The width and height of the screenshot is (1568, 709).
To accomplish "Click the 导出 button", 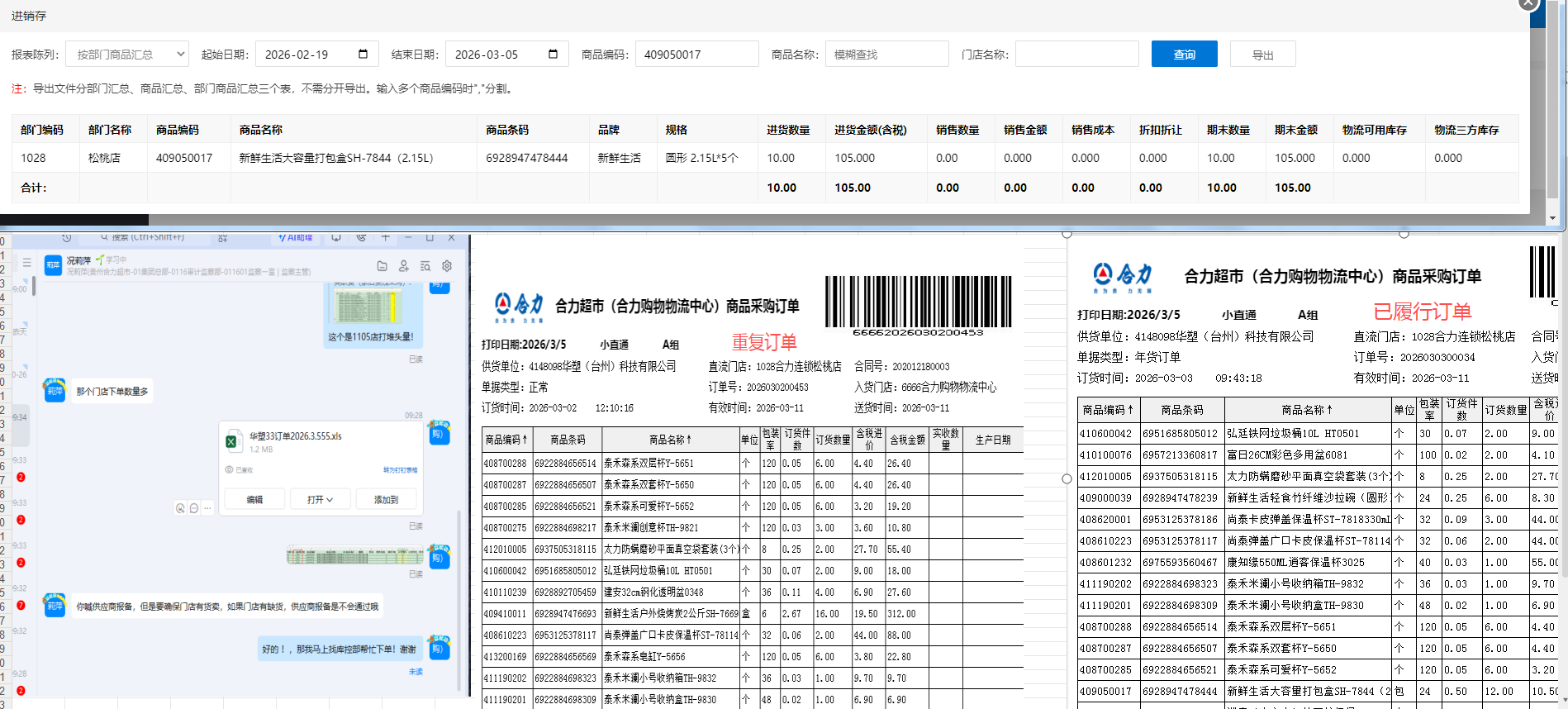I will 1262,55.
